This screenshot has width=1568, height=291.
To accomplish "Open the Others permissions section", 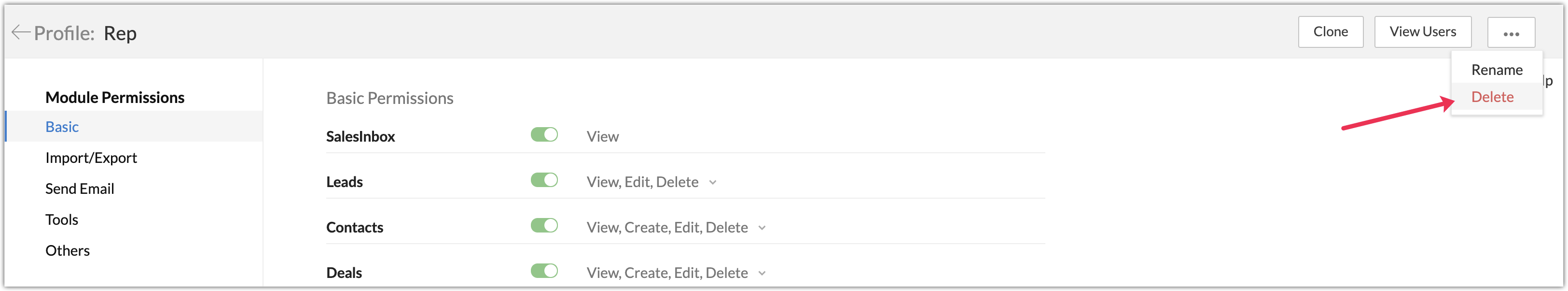I will click(68, 251).
